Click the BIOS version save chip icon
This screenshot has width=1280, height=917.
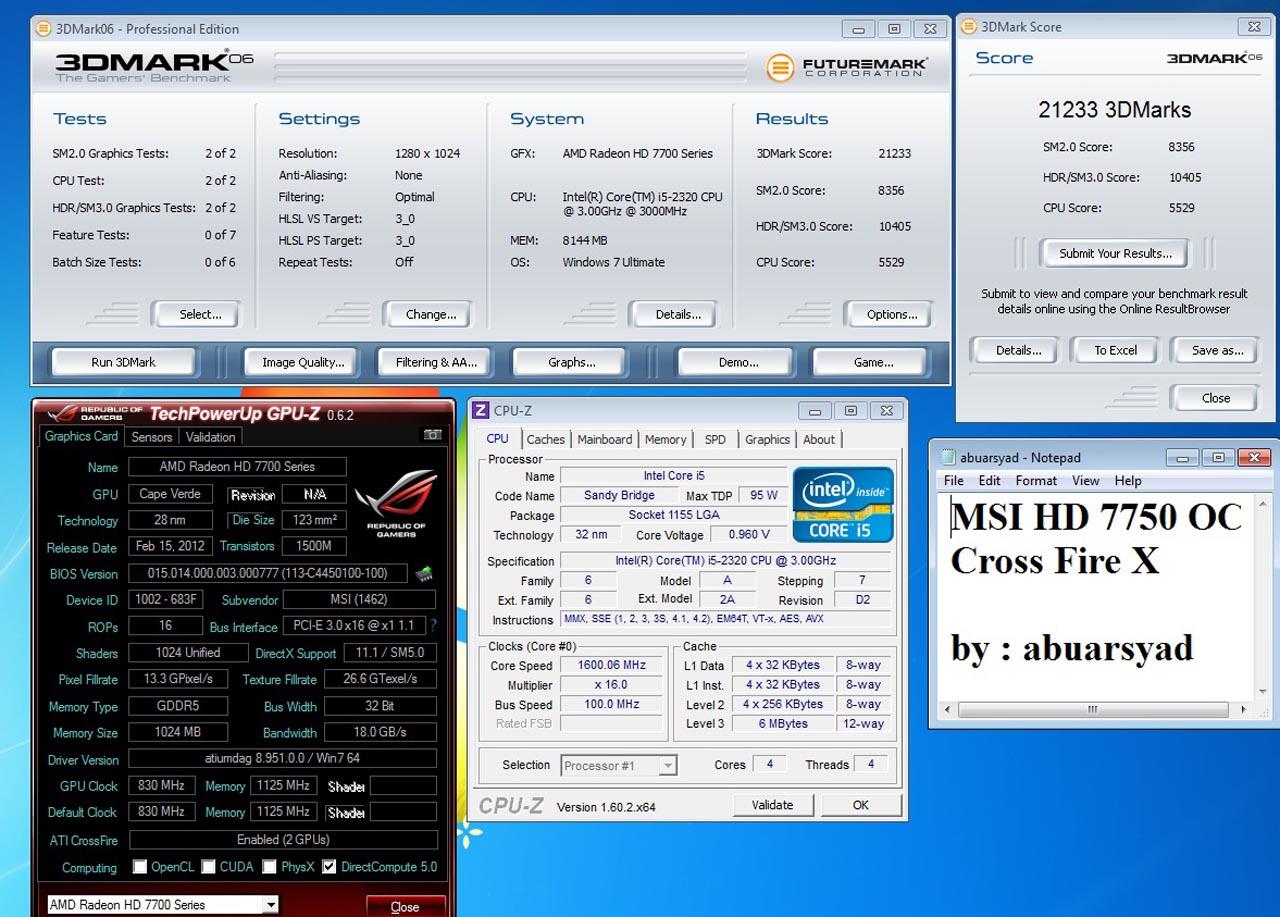pyautogui.click(x=424, y=573)
